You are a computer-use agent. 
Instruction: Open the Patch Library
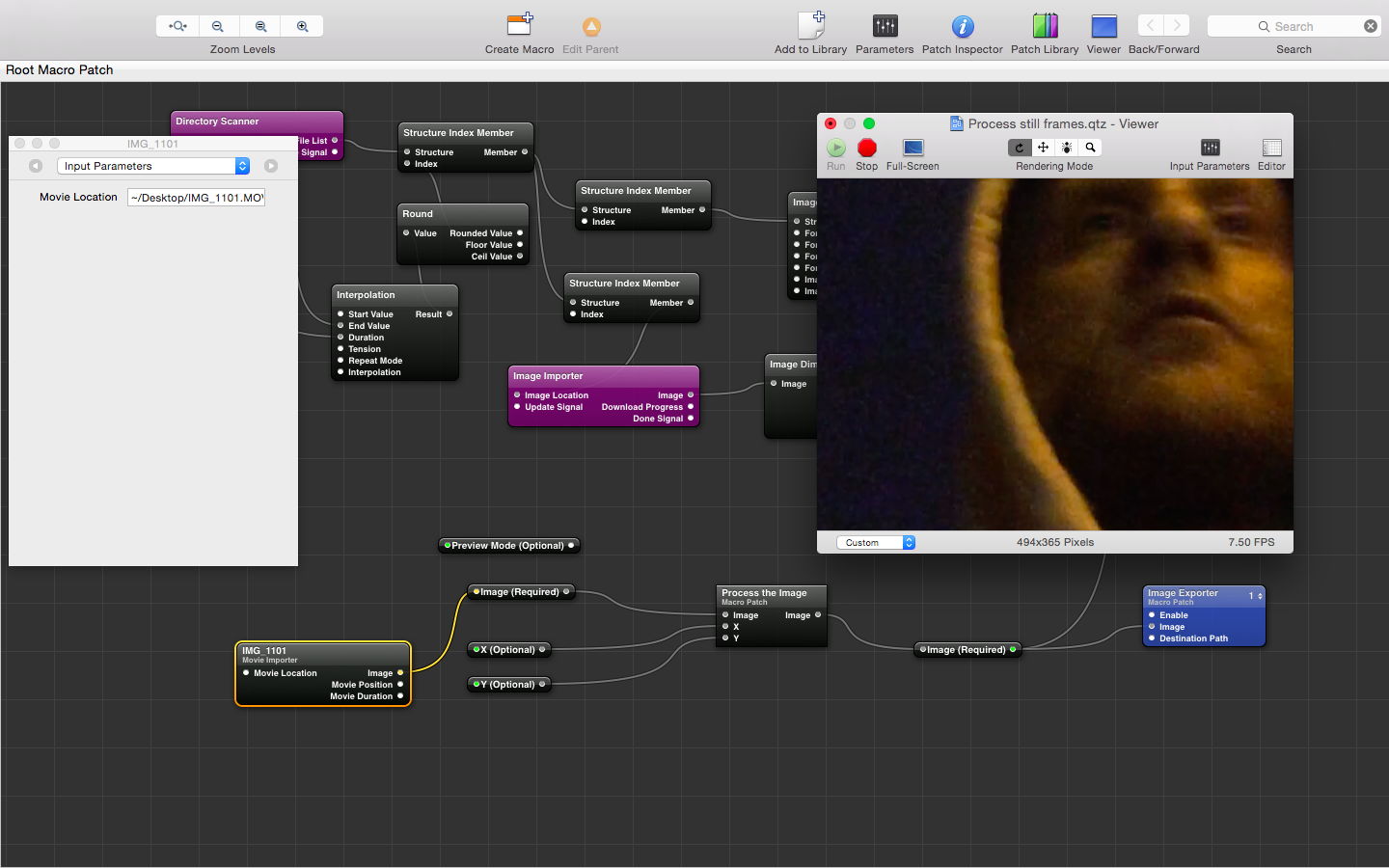(x=1045, y=25)
